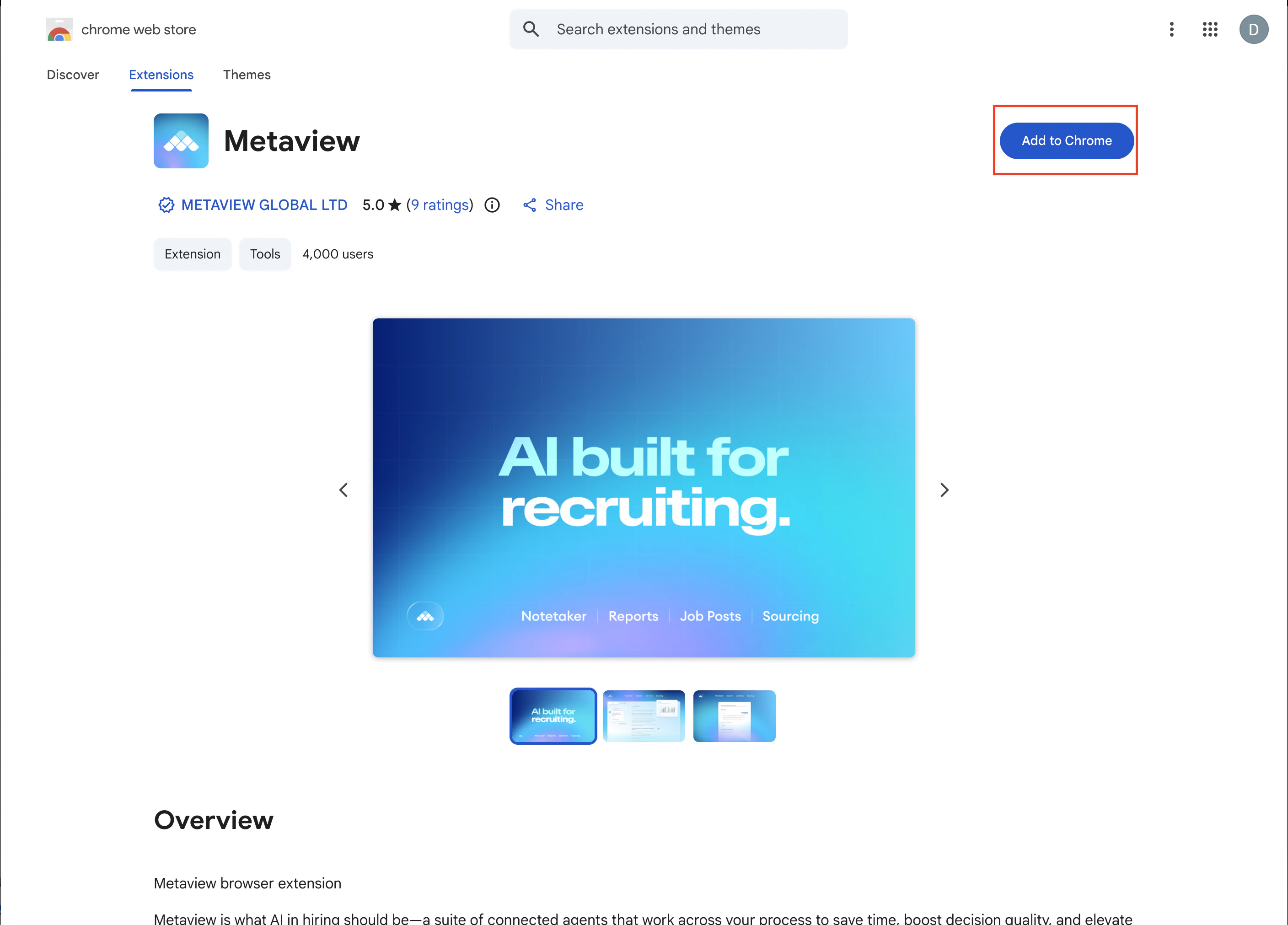Click the search magnifier icon
Screen dimensions: 1288x925
(x=531, y=29)
